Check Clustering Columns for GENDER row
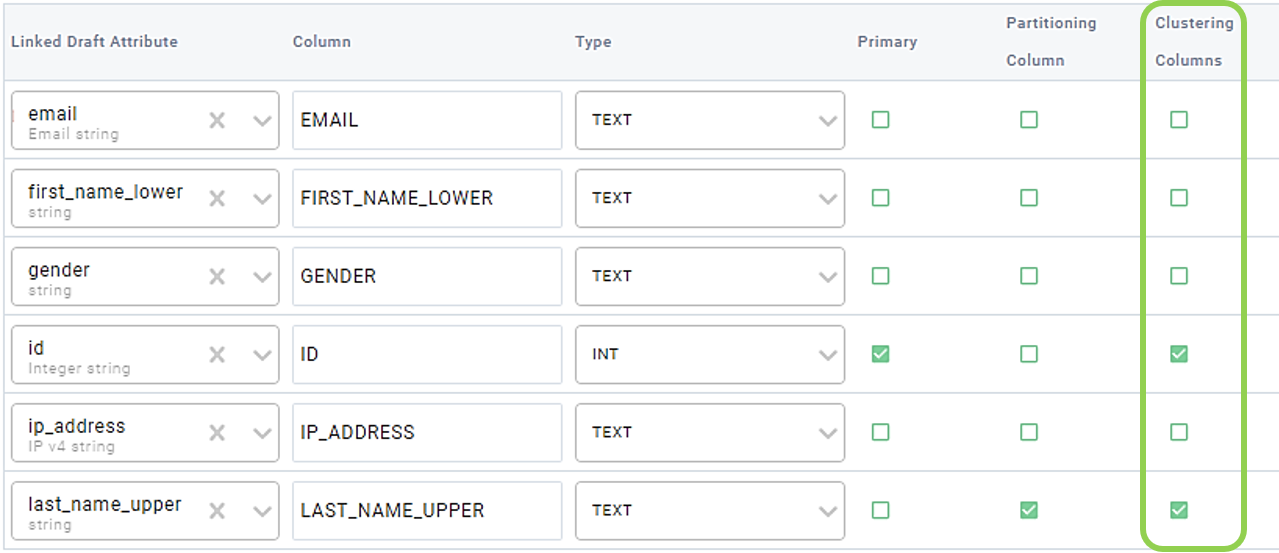 click(1179, 276)
